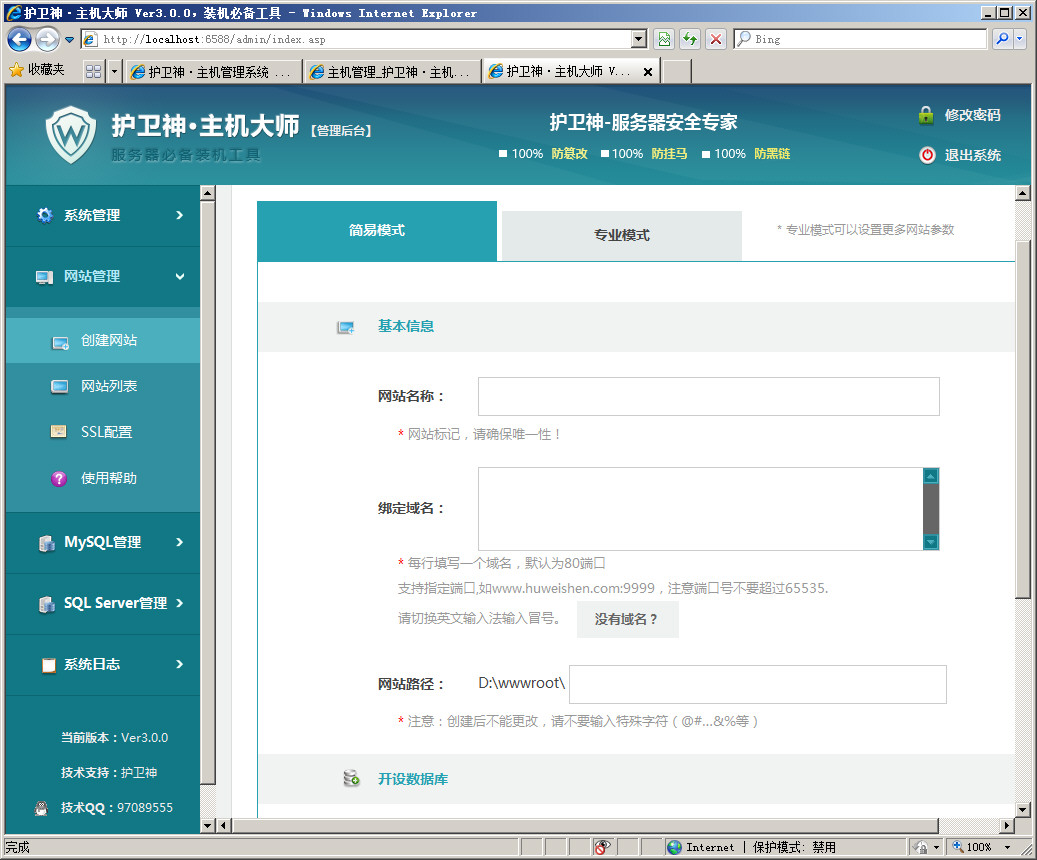The height and width of the screenshot is (860, 1037).
Task: Open the 网站列表 menu item
Action: click(103, 386)
